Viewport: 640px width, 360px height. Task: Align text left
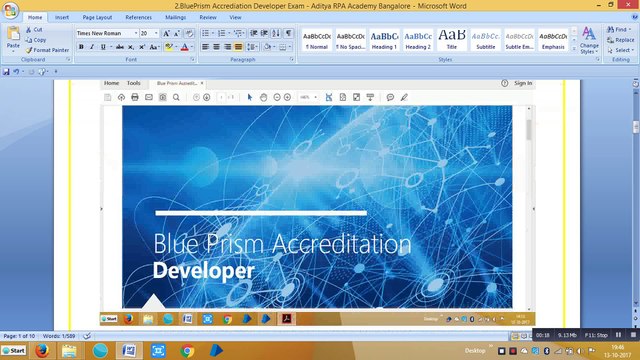tap(205, 47)
